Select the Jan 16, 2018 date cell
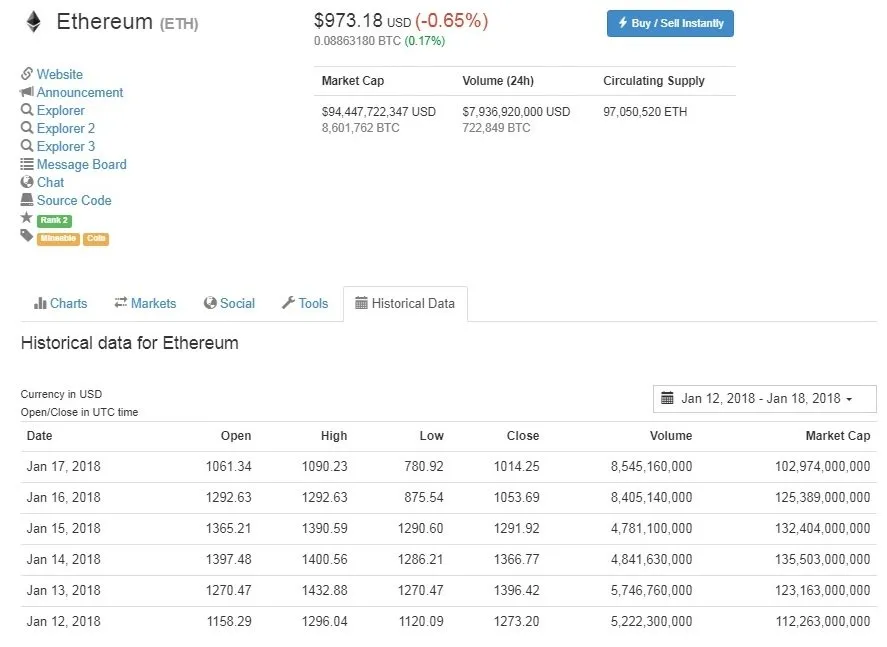Viewport: 887px width, 647px height. pyautogui.click(x=63, y=498)
